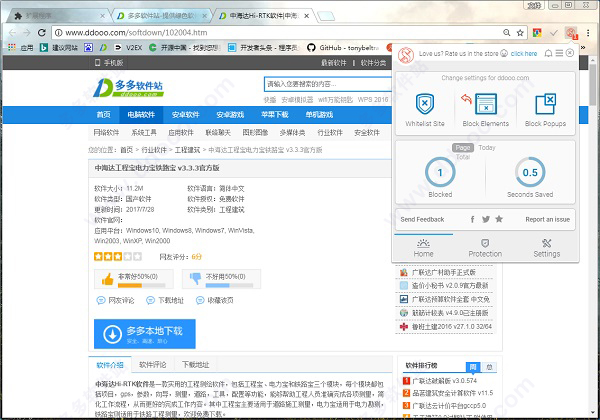
Task: Click Report an issue
Action: pyautogui.click(x=548, y=220)
